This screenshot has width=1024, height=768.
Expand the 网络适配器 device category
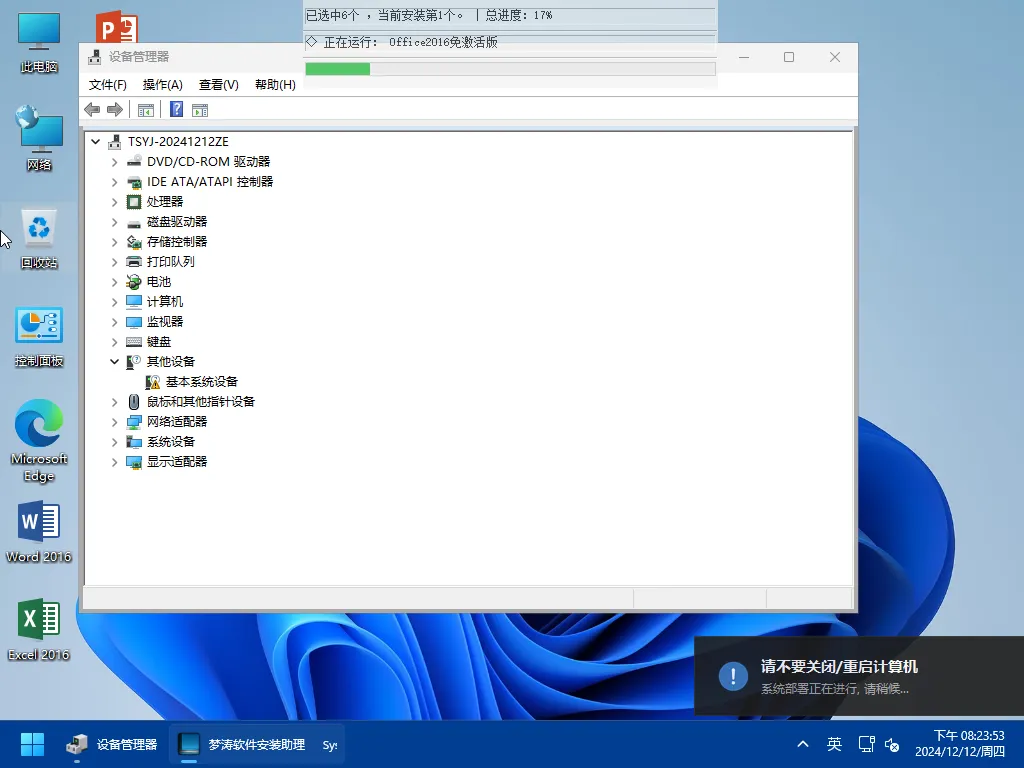point(114,421)
